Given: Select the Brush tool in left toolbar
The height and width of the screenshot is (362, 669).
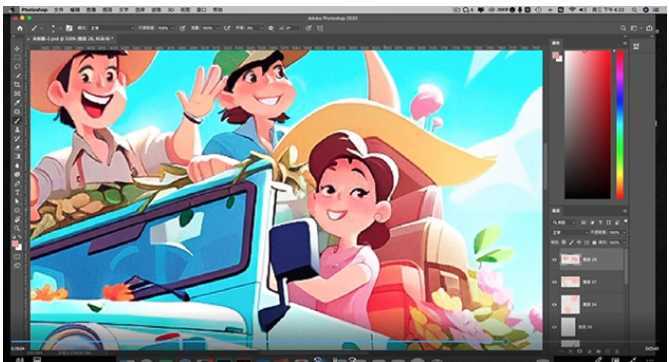Looking at the screenshot, I should [x=17, y=121].
